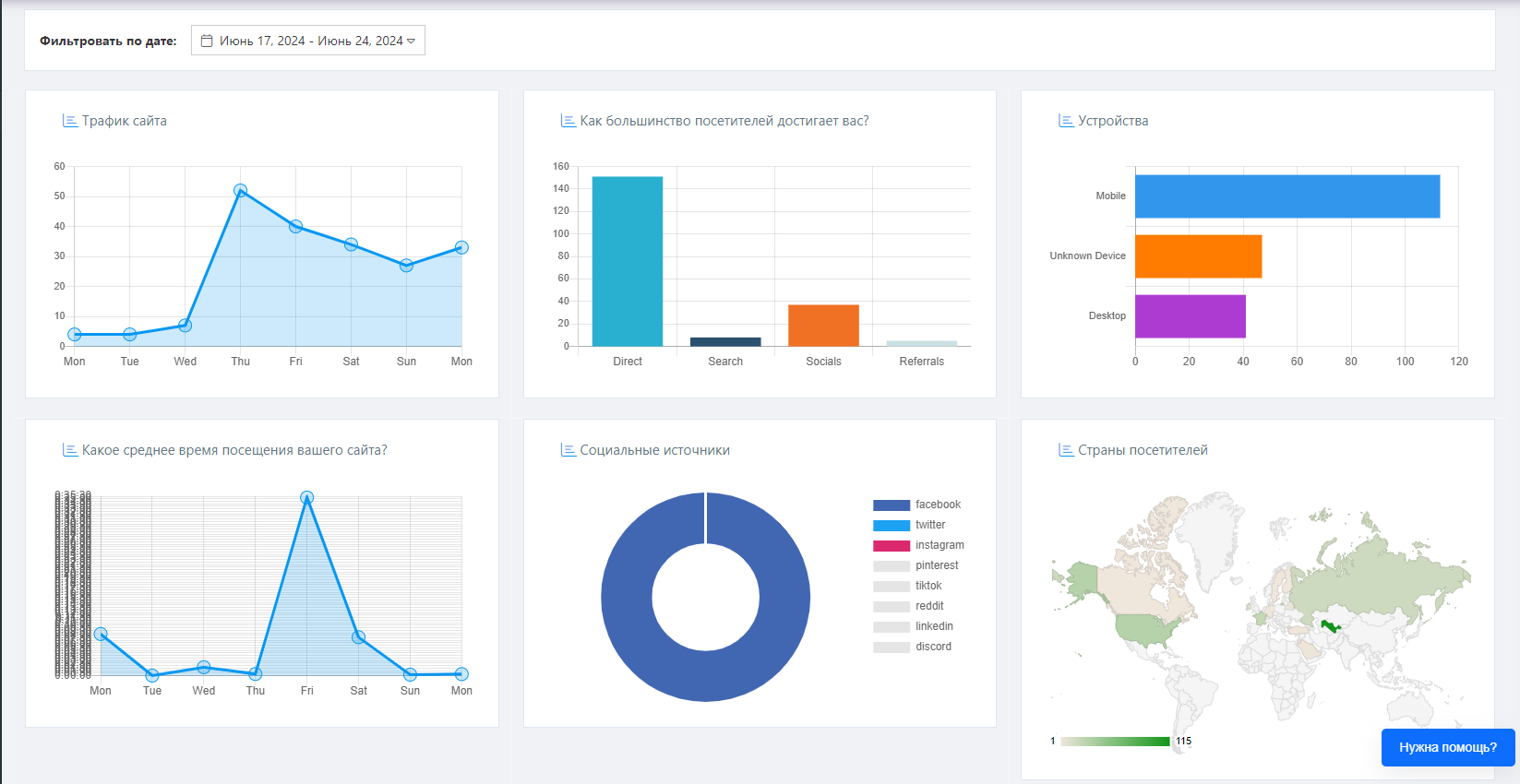Image resolution: width=1520 pixels, height=784 pixels.
Task: Click the purple Desktop device bar
Action: click(x=1191, y=316)
